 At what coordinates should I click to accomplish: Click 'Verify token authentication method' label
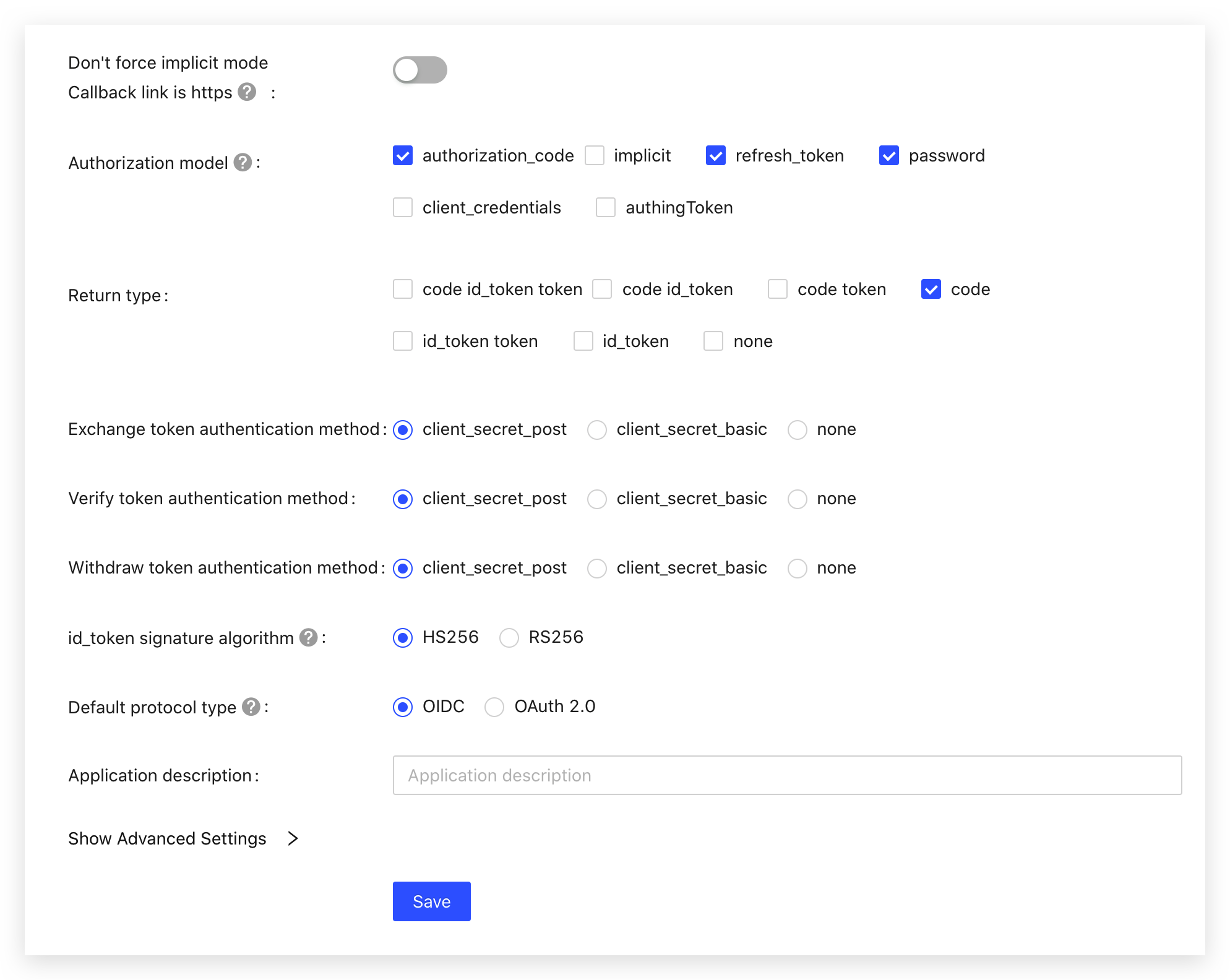[209, 499]
